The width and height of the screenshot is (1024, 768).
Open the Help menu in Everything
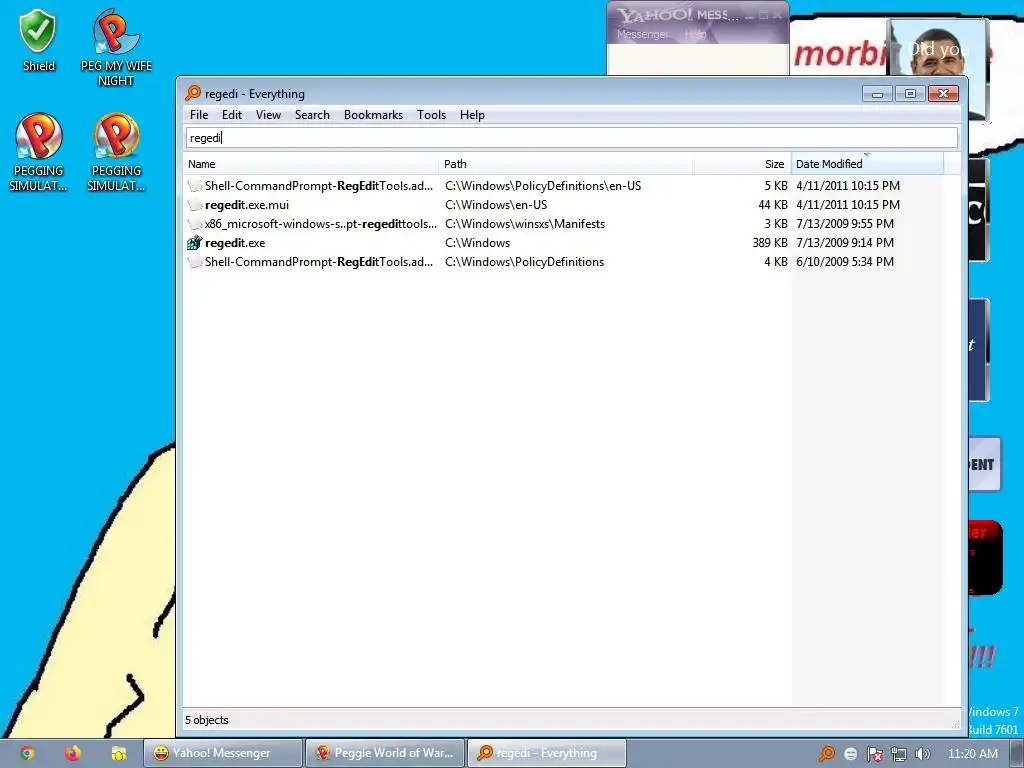tap(472, 115)
